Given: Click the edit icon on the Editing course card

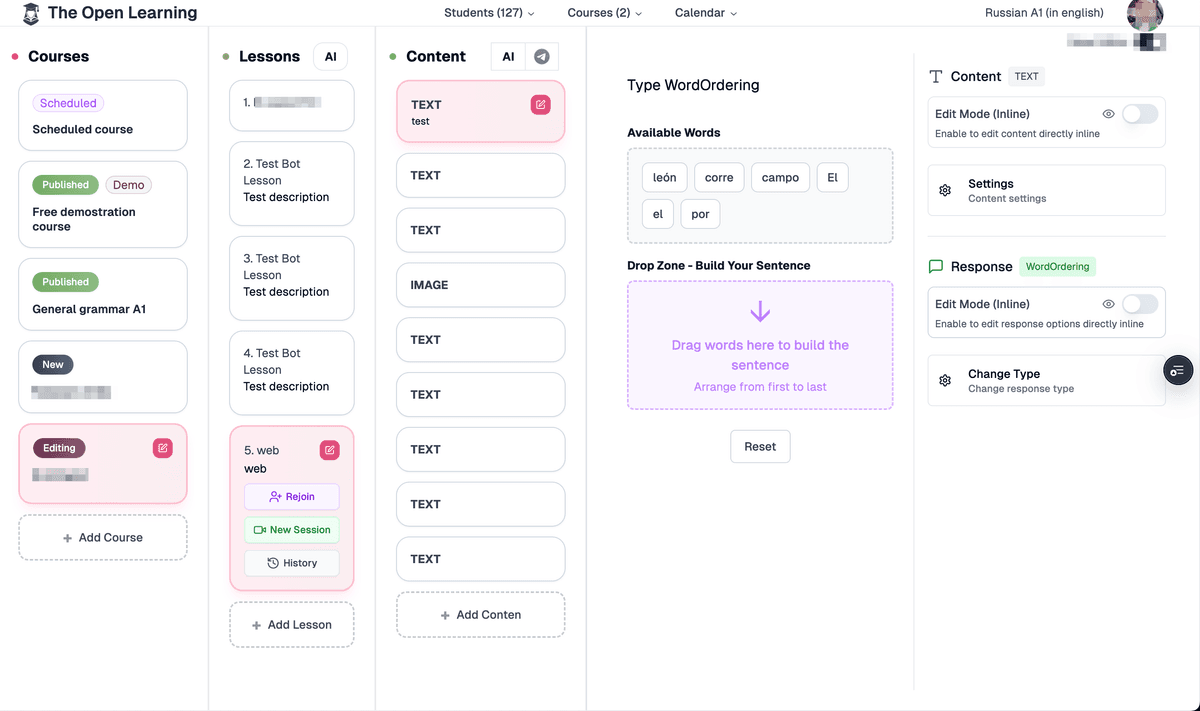Looking at the screenshot, I should 163,448.
